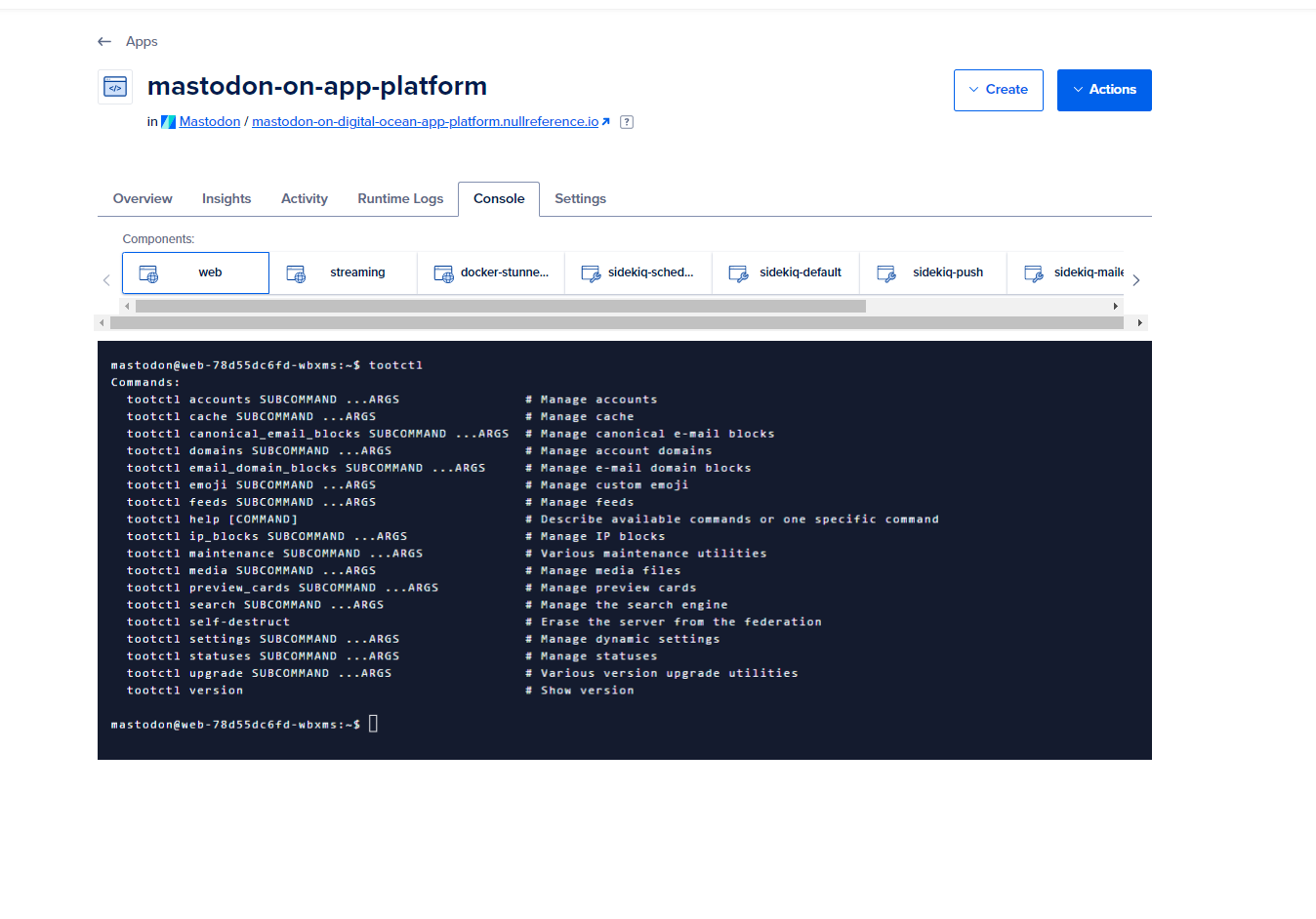
Task: Click the '# Manage custom emoji' comment
Action: [x=607, y=485]
